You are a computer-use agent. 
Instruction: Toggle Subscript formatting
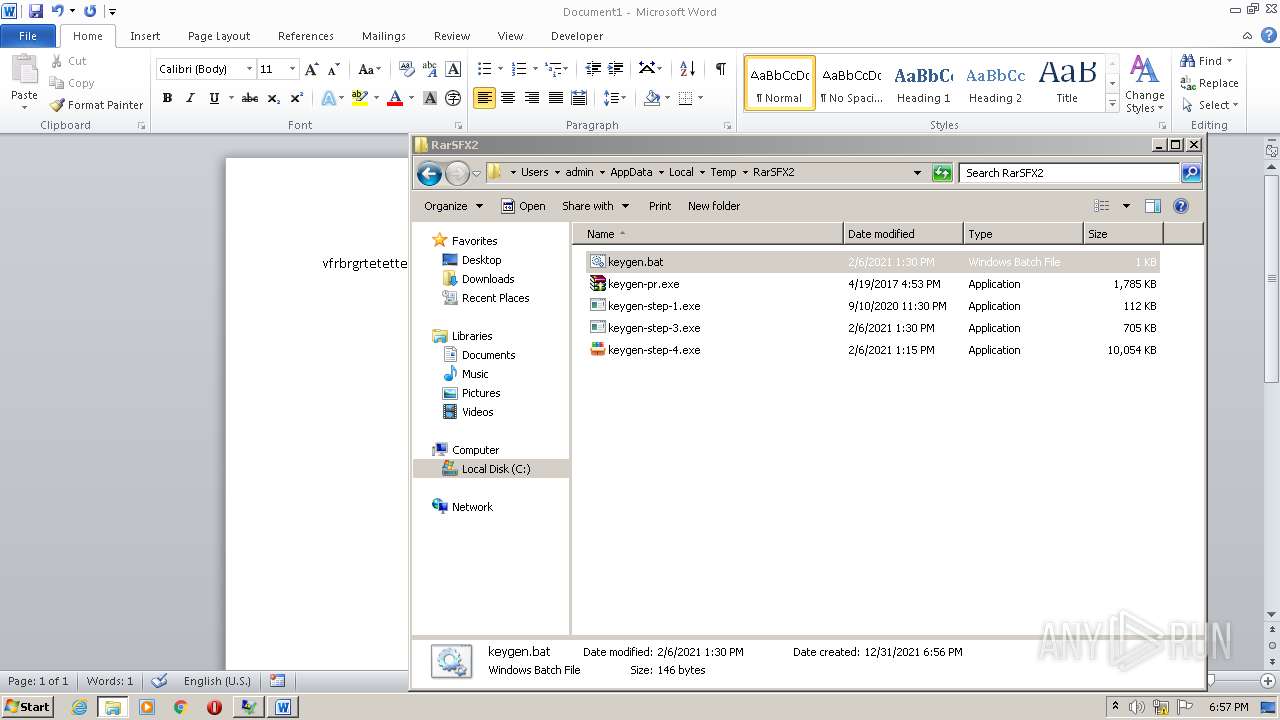click(x=274, y=98)
